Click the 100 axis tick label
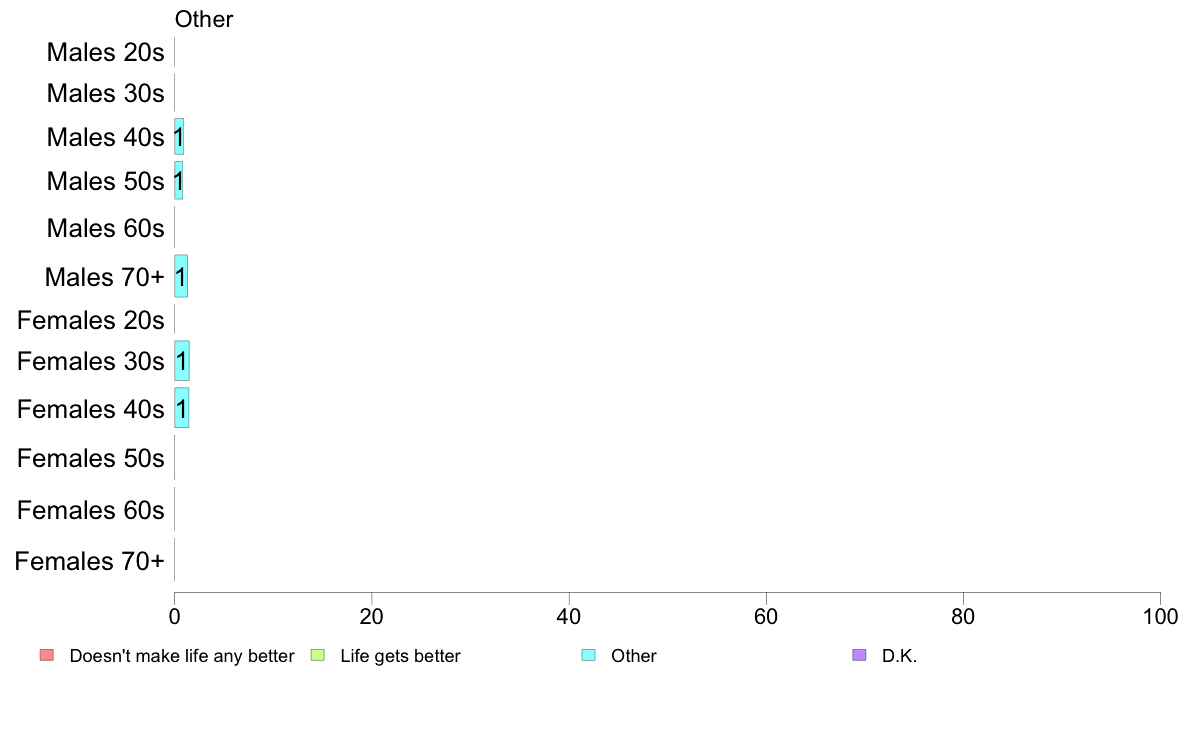Image resolution: width=1188 pixels, height=736 pixels. click(x=1160, y=617)
